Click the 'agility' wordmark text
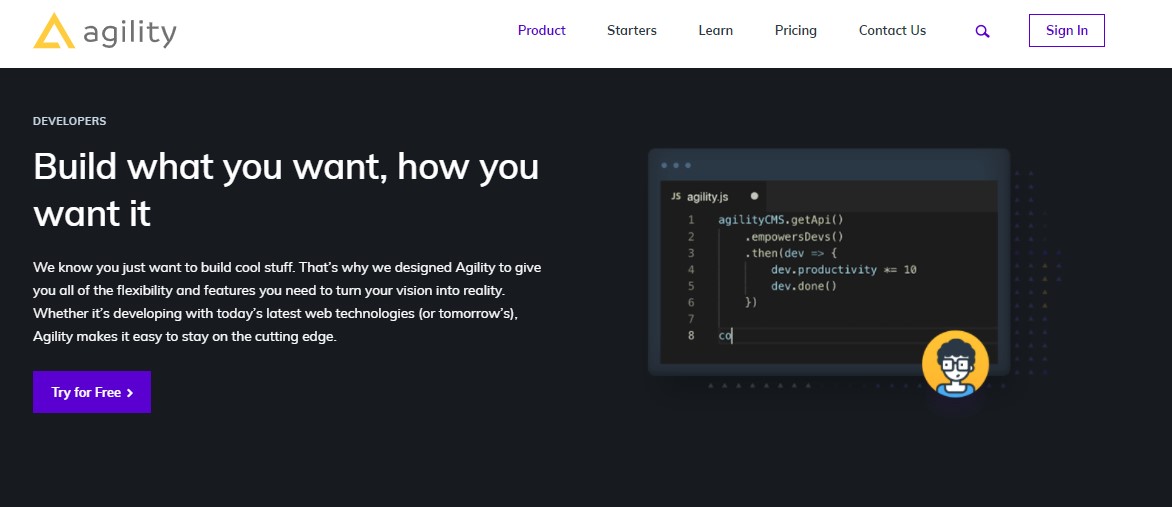Image resolution: width=1172 pixels, height=507 pixels. point(129,34)
